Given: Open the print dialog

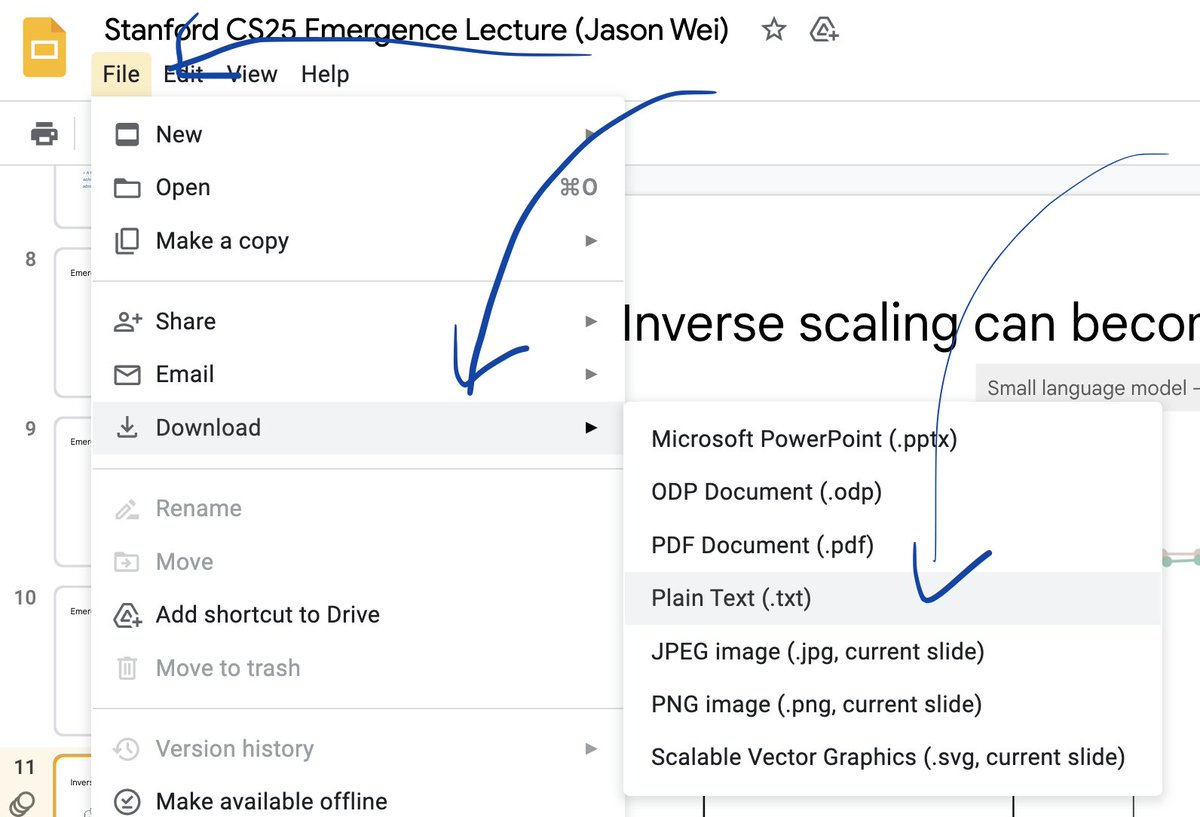Looking at the screenshot, I should pos(42,133).
